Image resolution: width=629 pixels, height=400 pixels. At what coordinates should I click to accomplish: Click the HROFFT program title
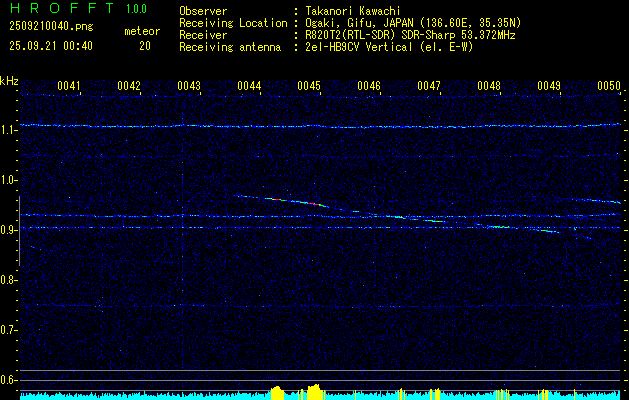pos(62,8)
